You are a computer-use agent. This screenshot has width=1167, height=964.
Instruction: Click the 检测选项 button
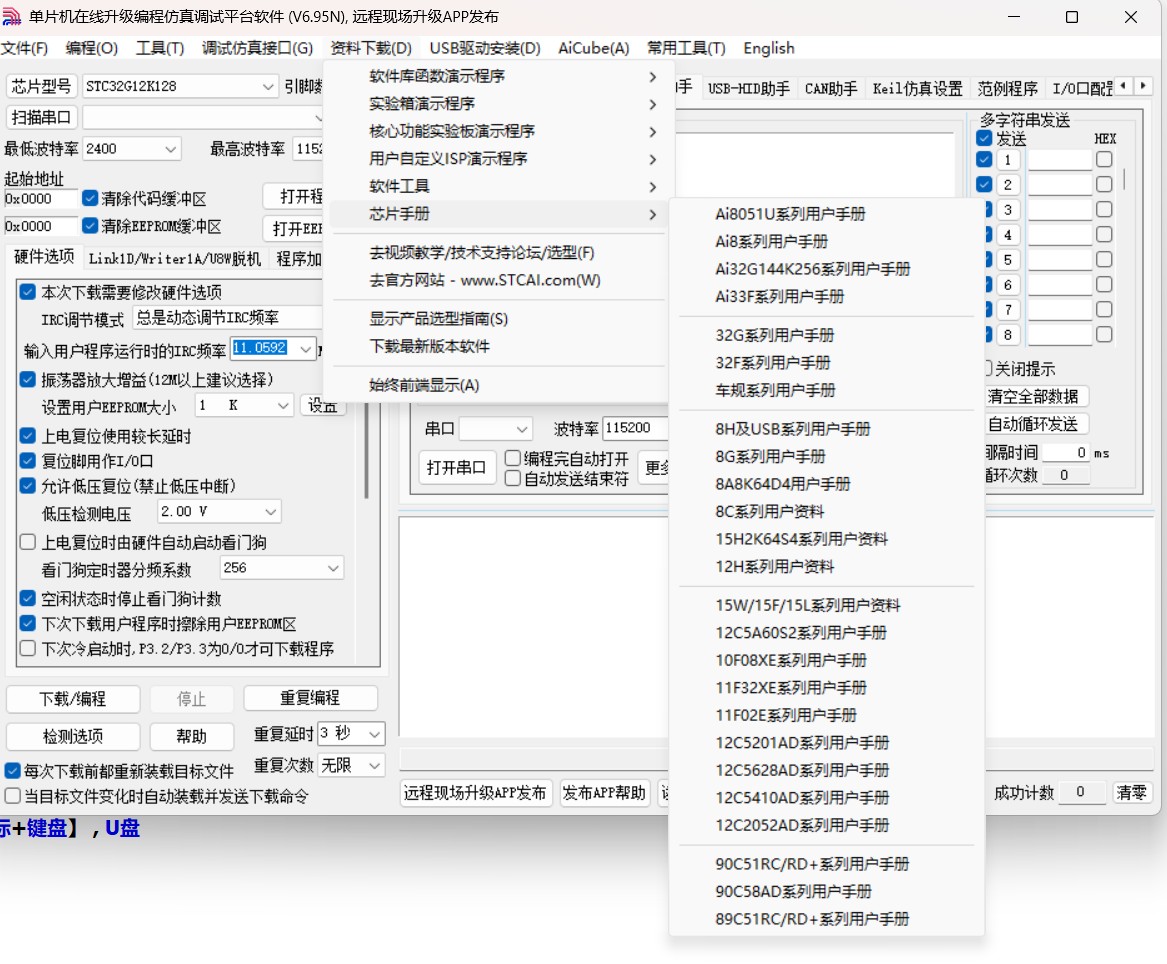click(x=73, y=736)
